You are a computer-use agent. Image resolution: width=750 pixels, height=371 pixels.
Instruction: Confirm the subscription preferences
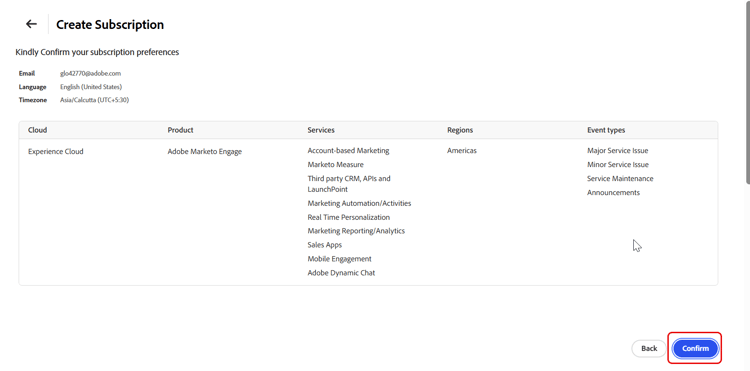pos(695,349)
